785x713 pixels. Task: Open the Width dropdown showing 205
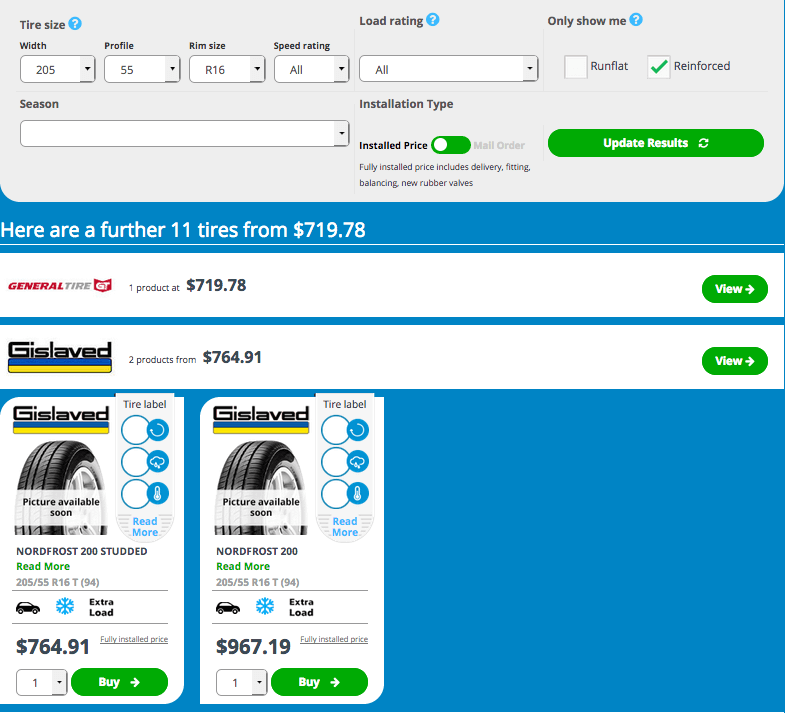pos(58,70)
